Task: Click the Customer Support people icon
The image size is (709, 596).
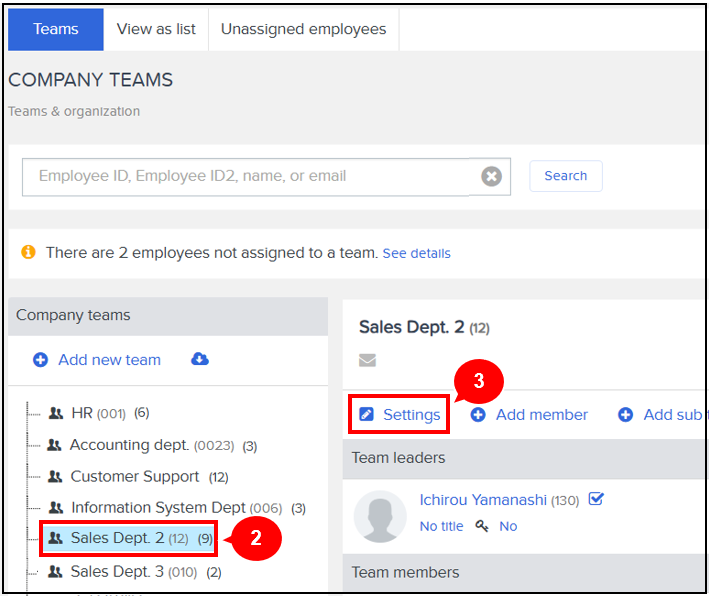Action: (x=55, y=477)
